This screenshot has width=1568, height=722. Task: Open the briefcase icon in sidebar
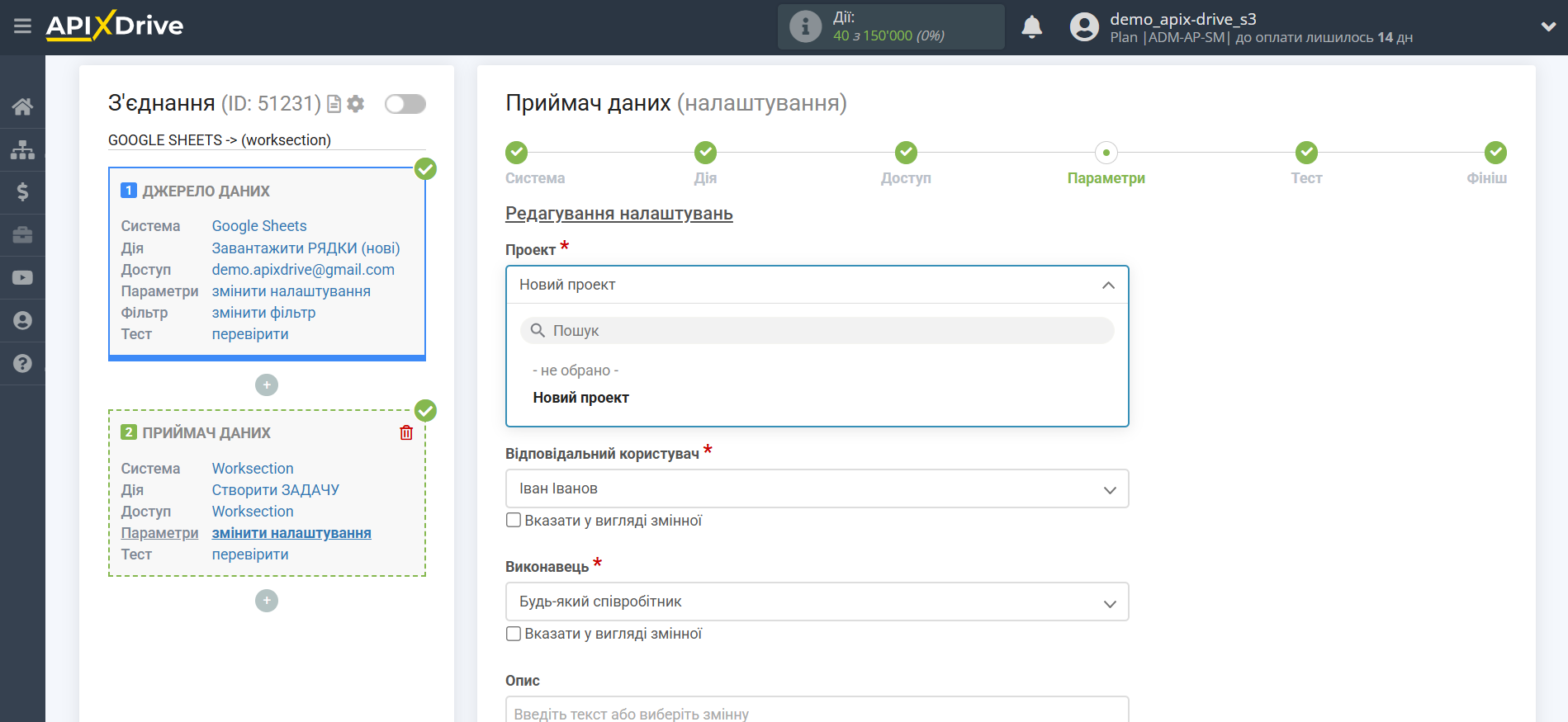click(x=22, y=235)
